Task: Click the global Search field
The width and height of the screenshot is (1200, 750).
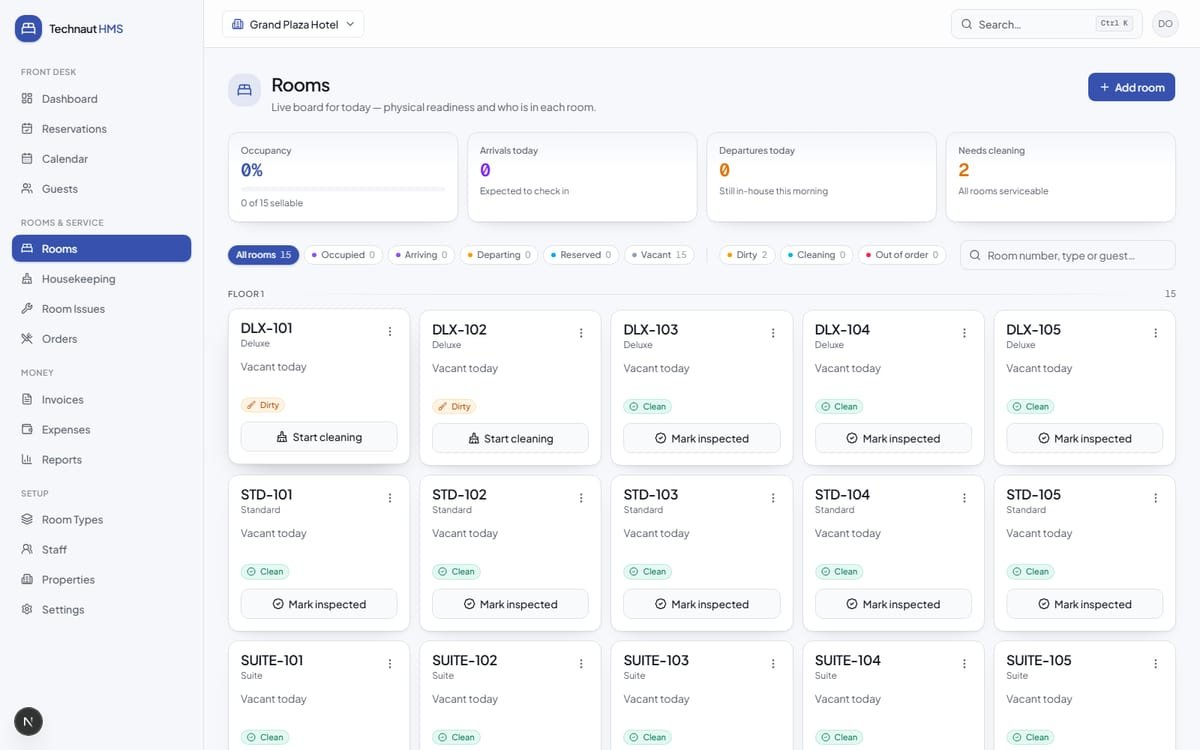Action: 1046,24
